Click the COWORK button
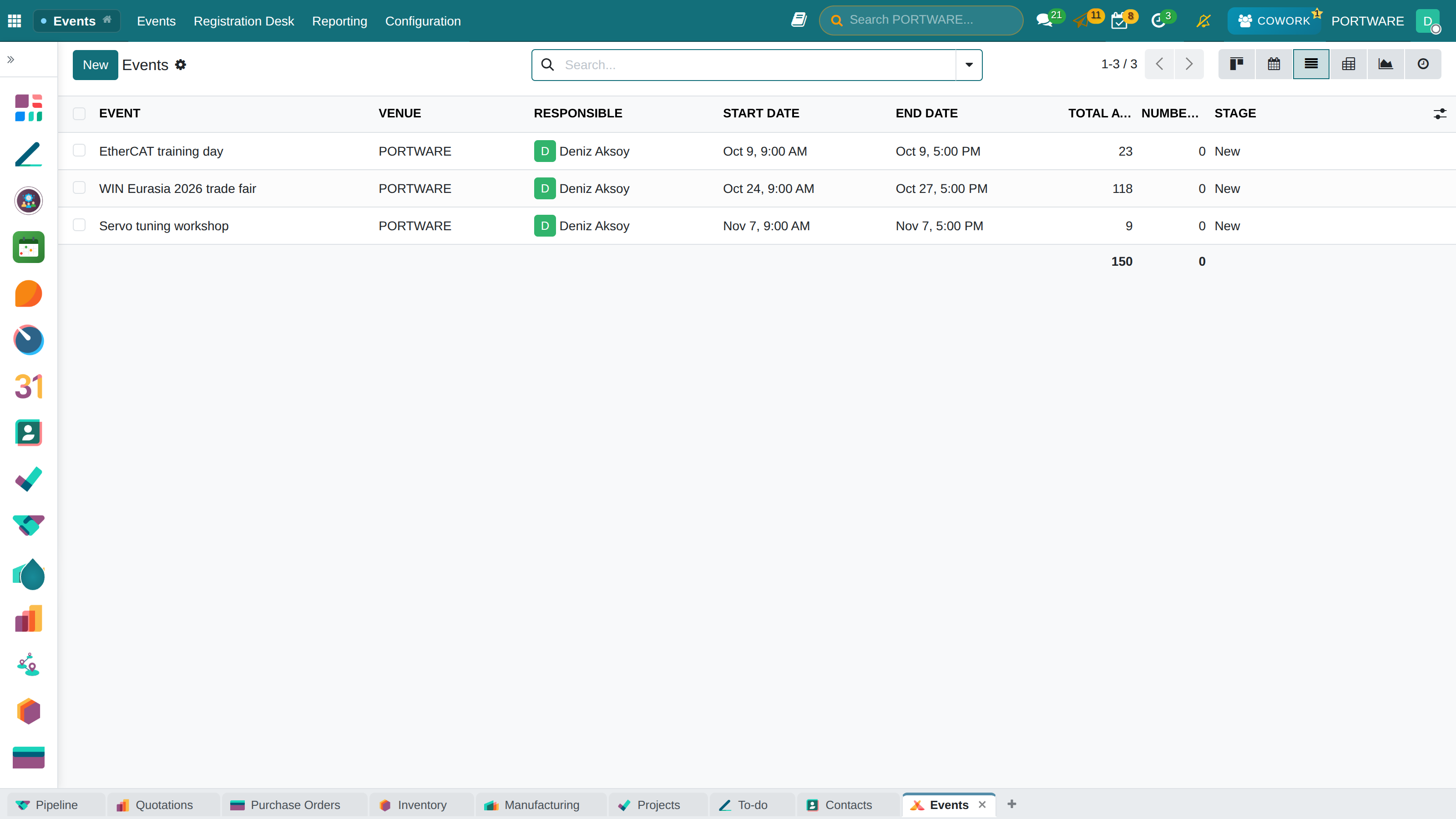Viewport: 1456px width, 819px height. coord(1274,21)
